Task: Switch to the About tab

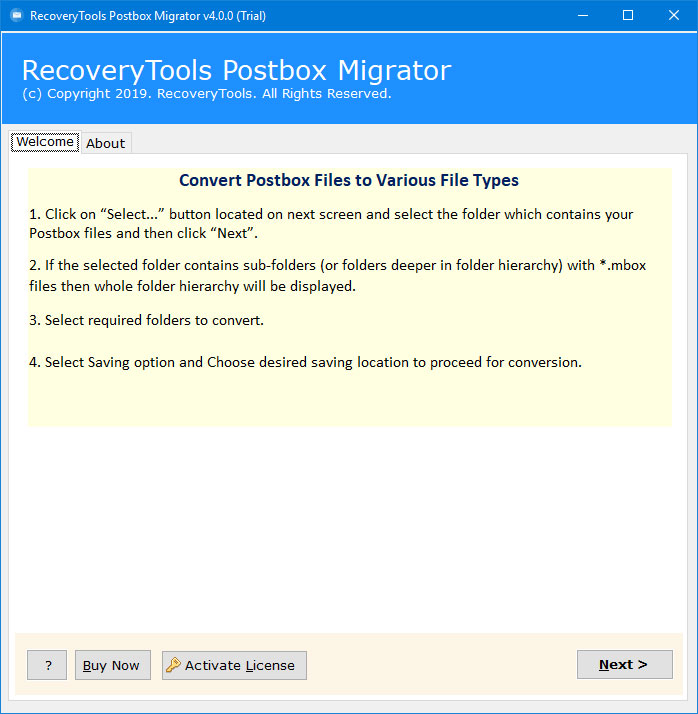Action: pos(106,143)
